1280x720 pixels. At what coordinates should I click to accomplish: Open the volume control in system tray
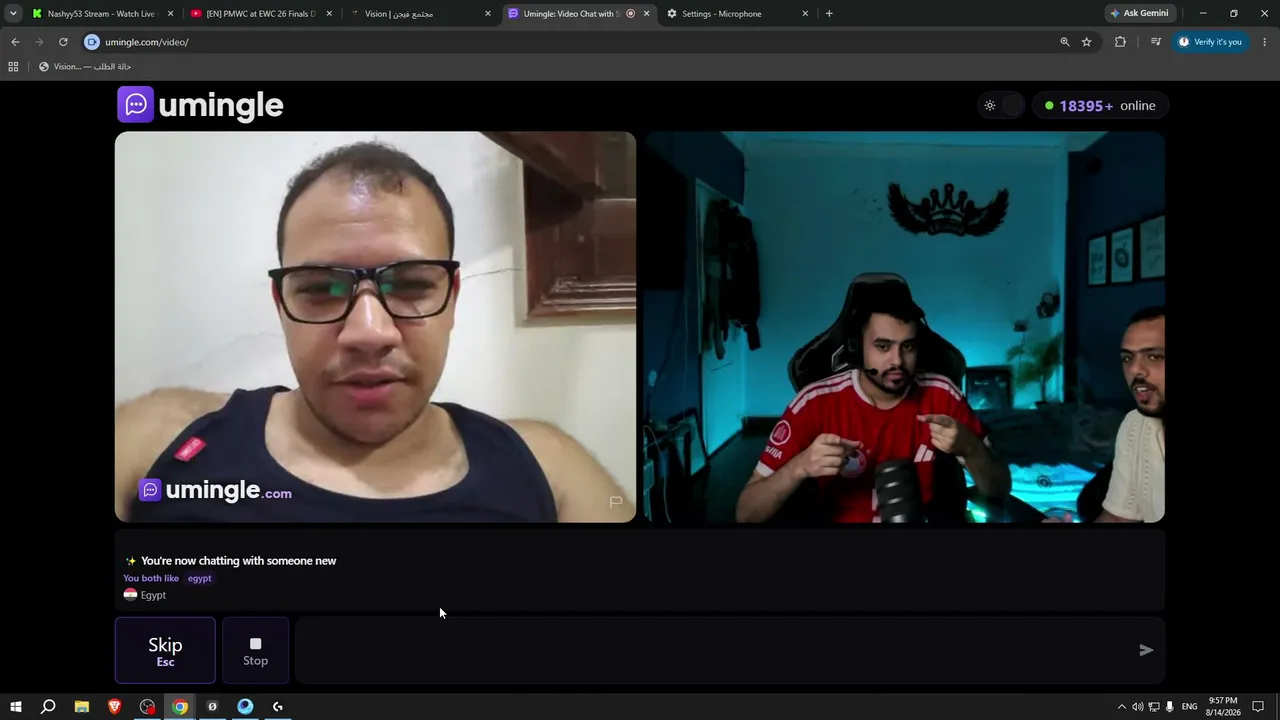[x=1137, y=707]
